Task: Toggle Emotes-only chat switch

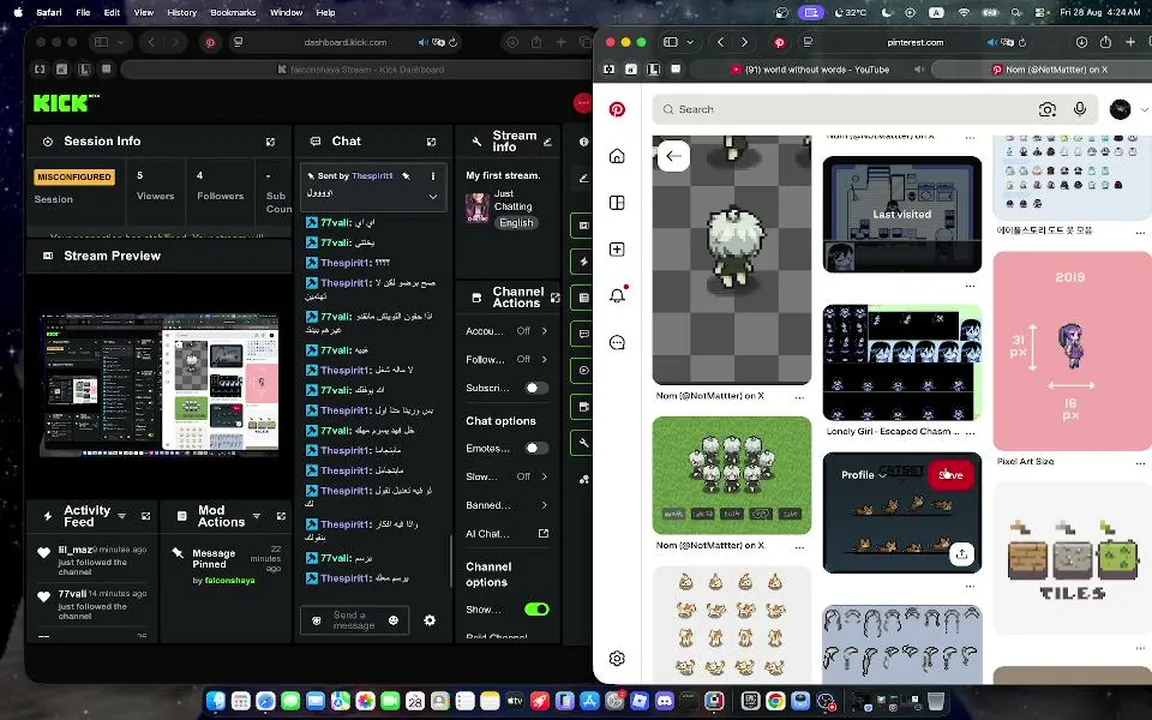Action: click(536, 448)
